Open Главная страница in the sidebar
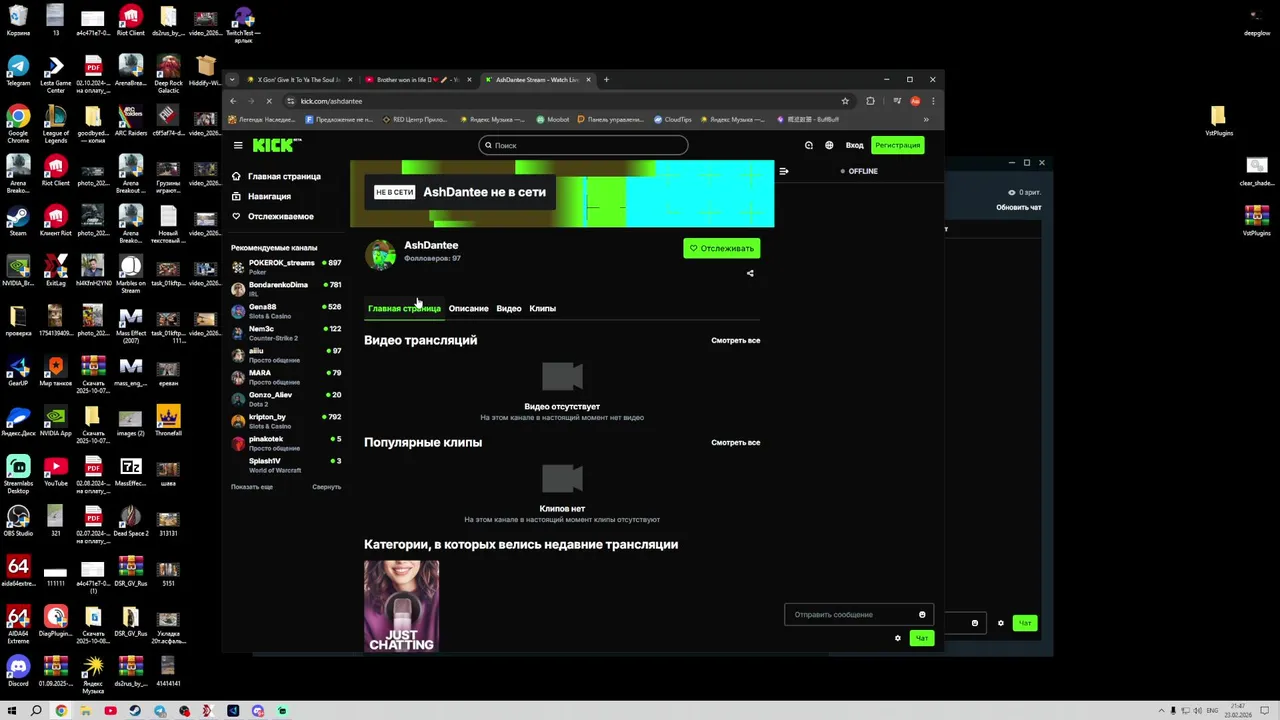The height and width of the screenshot is (720, 1280). (x=276, y=176)
